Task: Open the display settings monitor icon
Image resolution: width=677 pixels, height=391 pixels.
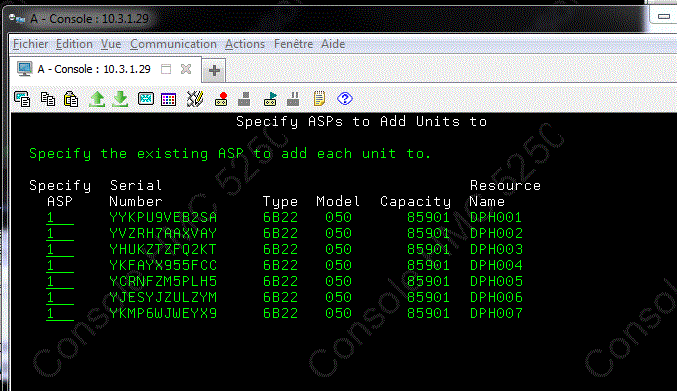Action: pos(146,99)
